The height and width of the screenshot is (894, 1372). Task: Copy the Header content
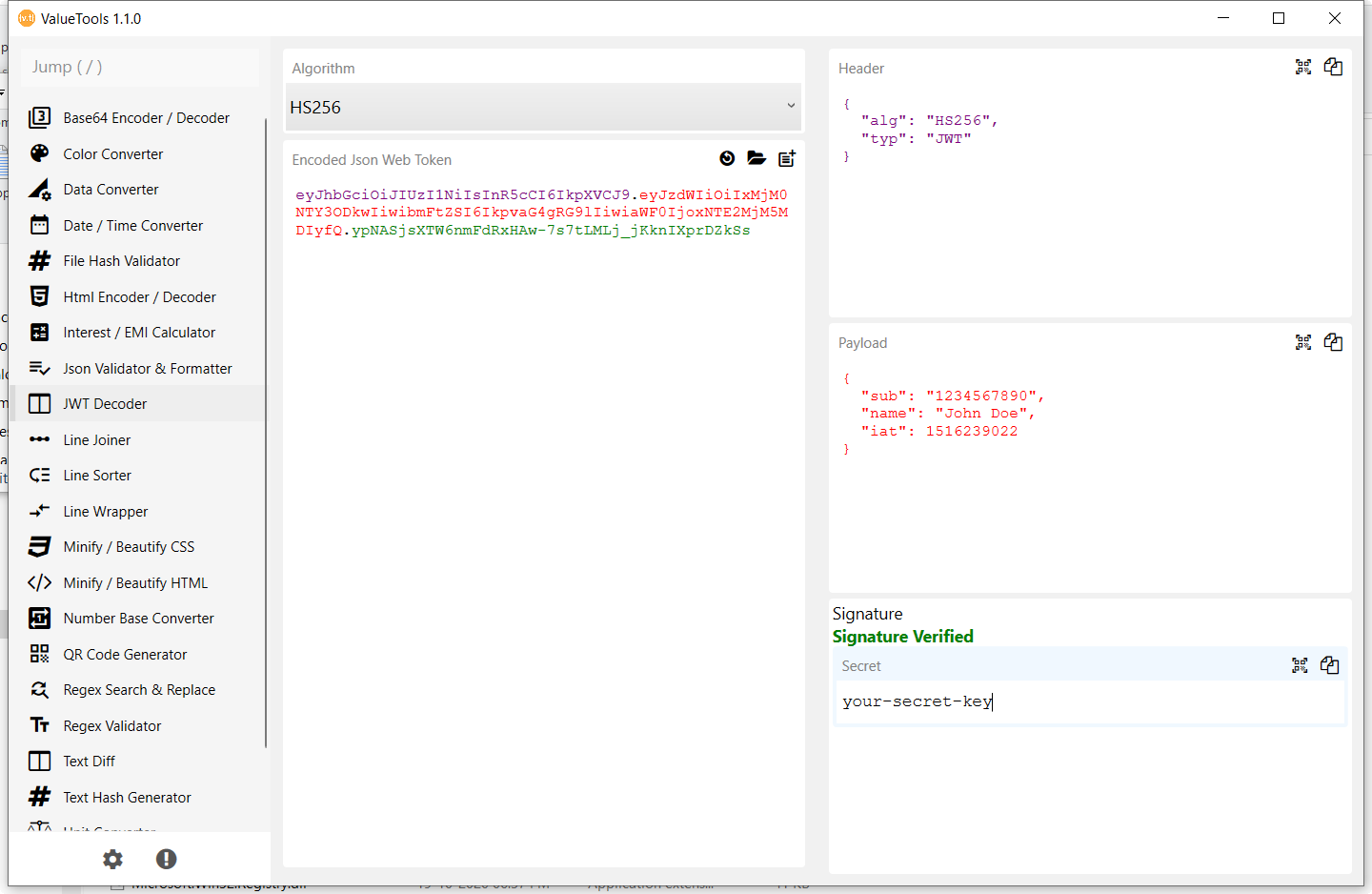1333,67
